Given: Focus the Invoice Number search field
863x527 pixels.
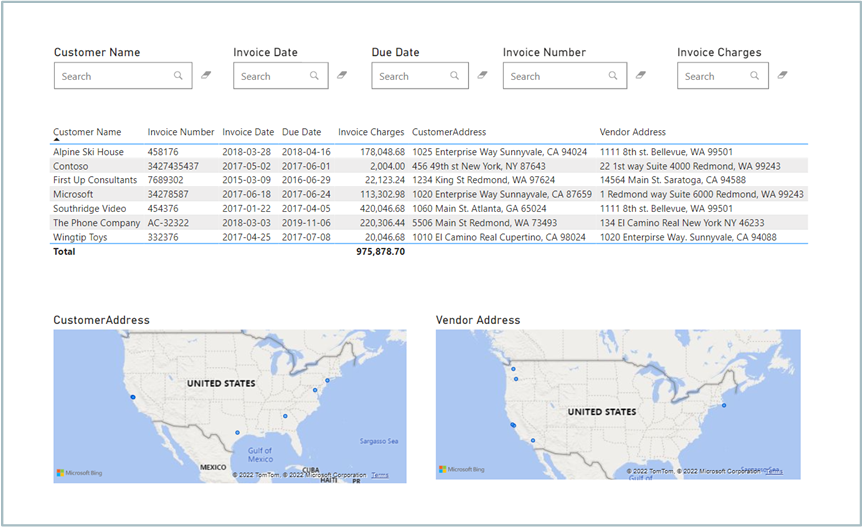Looking at the screenshot, I should (x=565, y=75).
